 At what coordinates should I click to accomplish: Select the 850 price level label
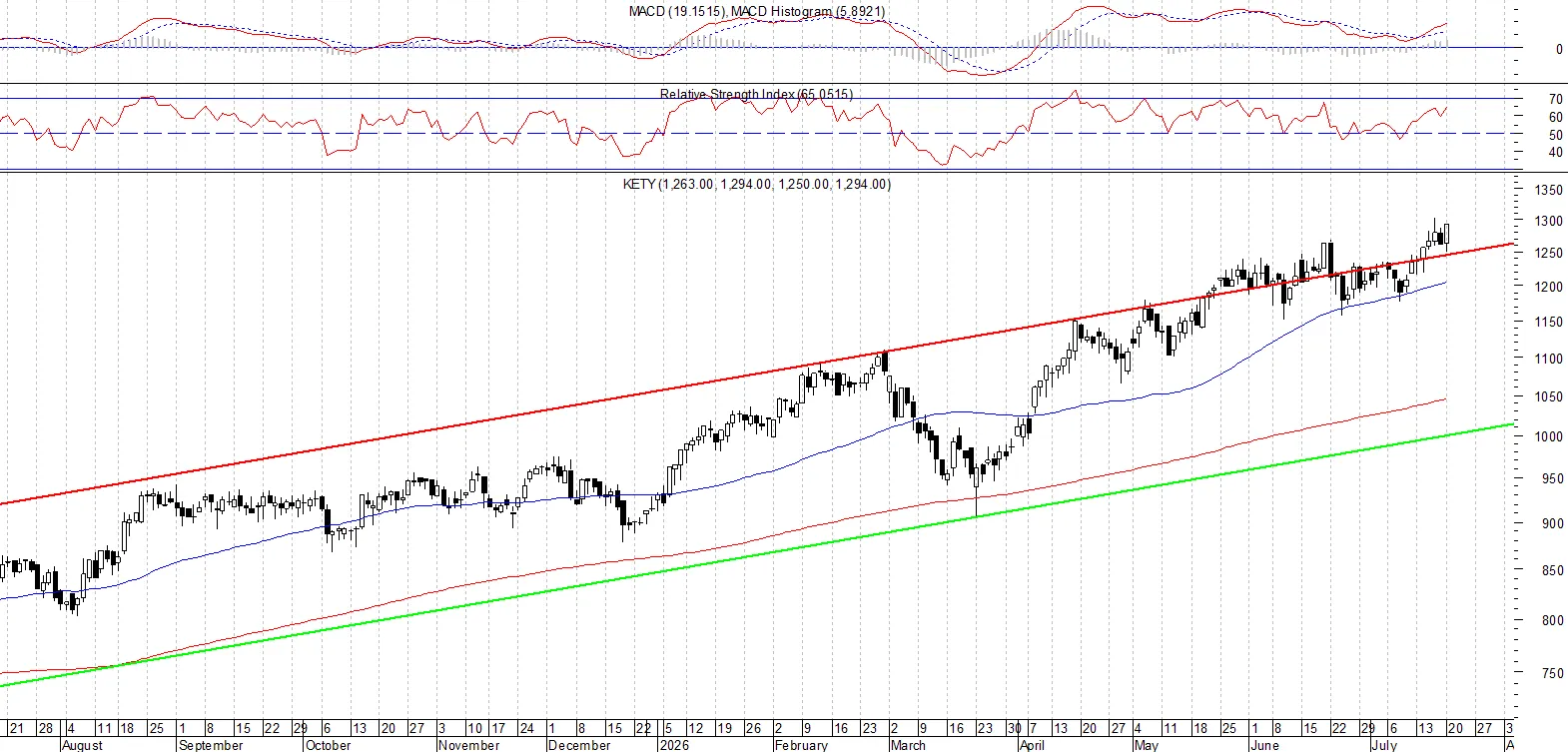coord(1553,570)
